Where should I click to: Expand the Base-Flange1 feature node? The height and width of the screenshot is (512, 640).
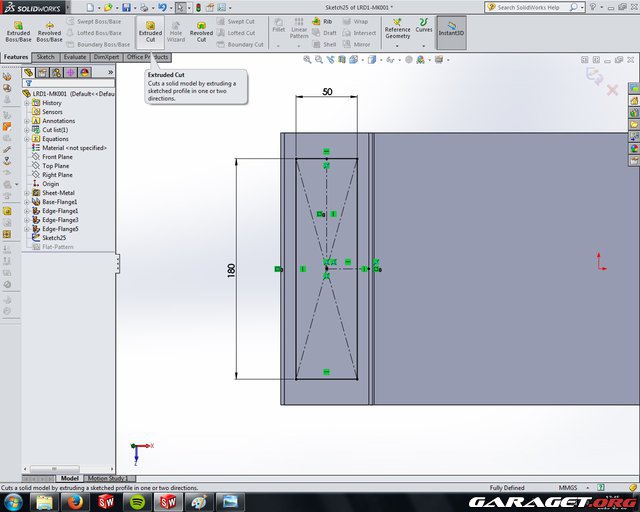pyautogui.click(x=26, y=202)
